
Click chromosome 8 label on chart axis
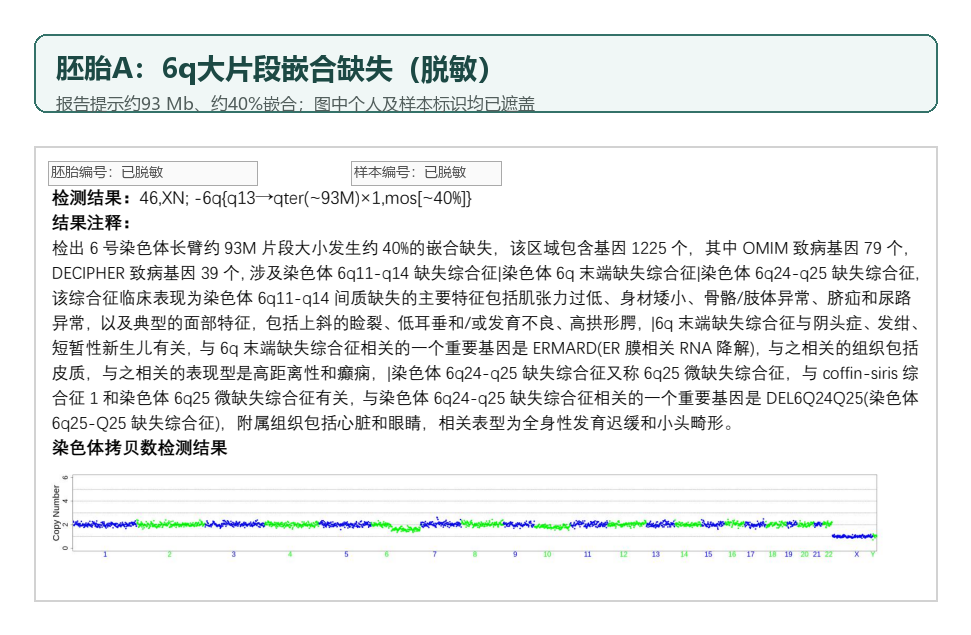click(x=475, y=554)
